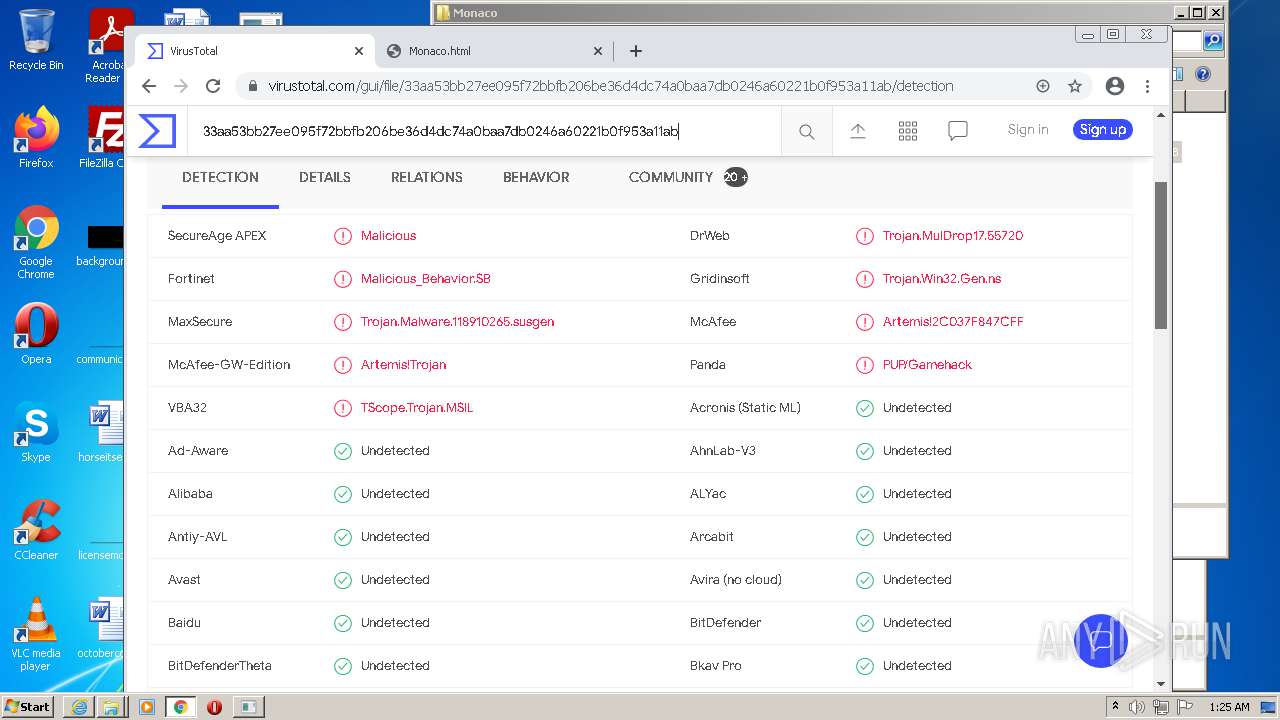Click the upload file icon
Viewport: 1280px width, 720px height.
(x=858, y=130)
